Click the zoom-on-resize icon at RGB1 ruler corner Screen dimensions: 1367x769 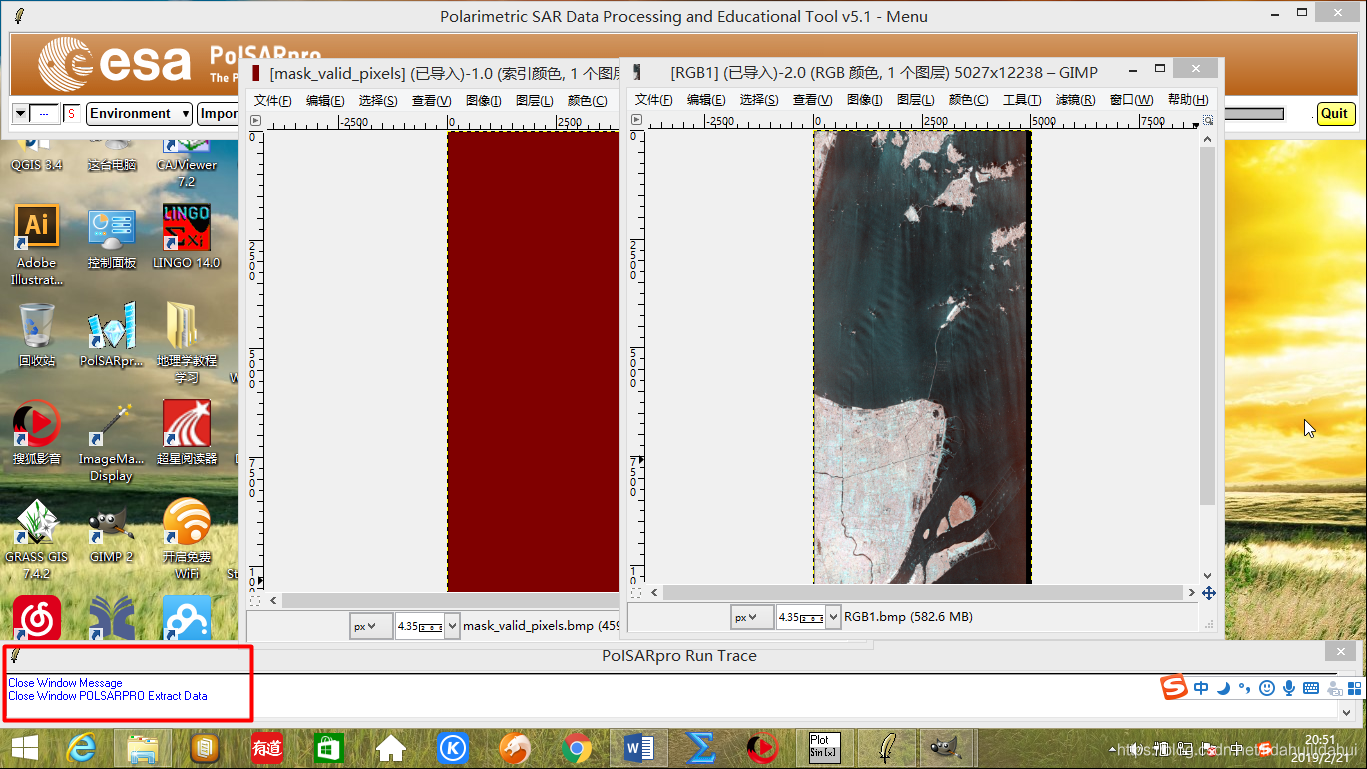click(1208, 120)
